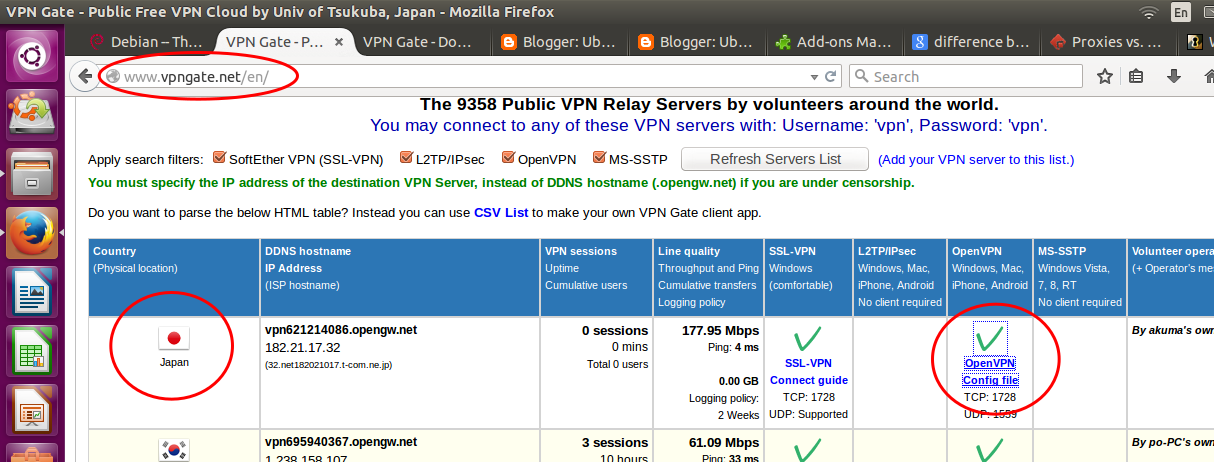Click the South Korea flag icon

coord(174,451)
